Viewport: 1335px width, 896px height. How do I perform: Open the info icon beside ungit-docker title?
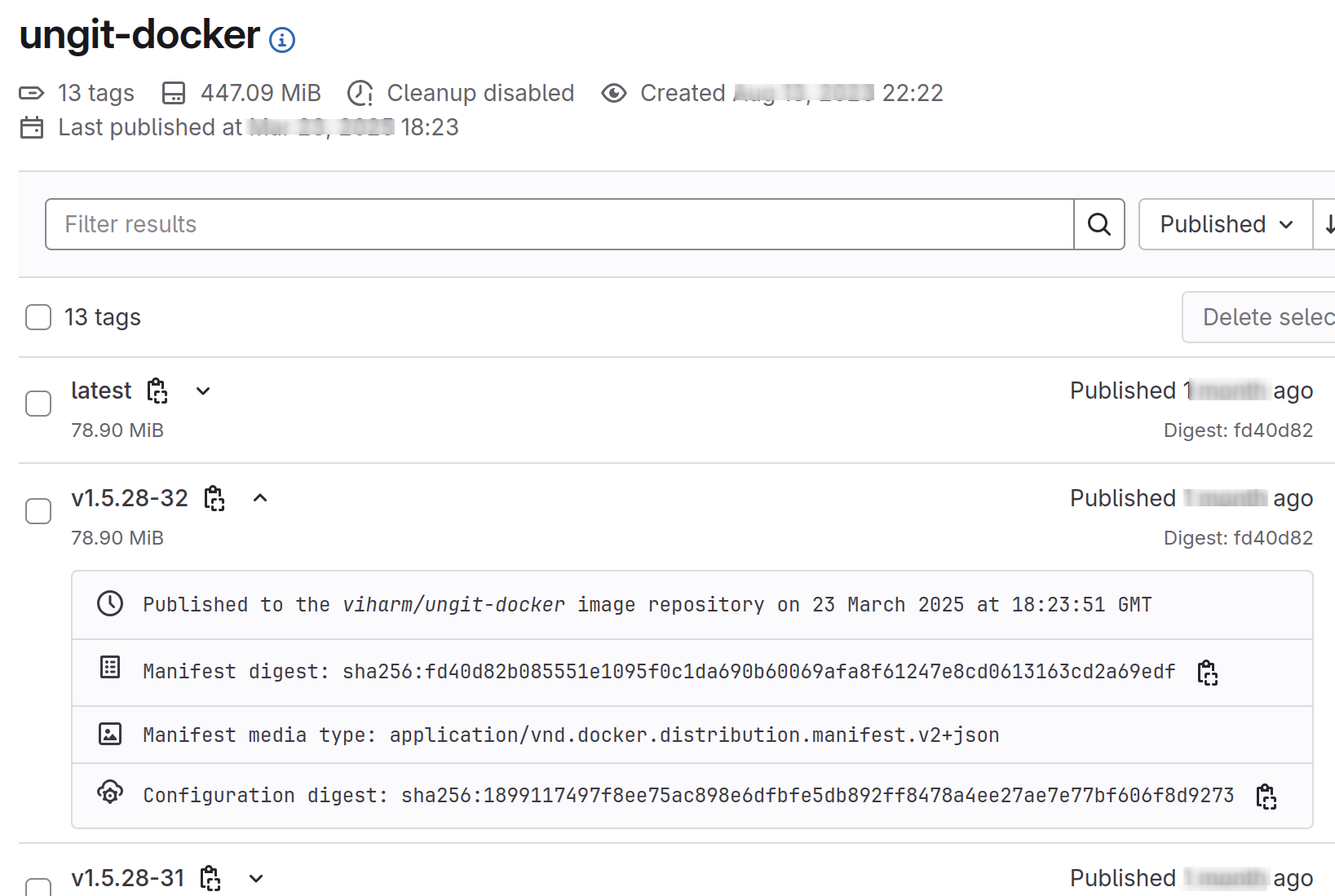coord(282,39)
